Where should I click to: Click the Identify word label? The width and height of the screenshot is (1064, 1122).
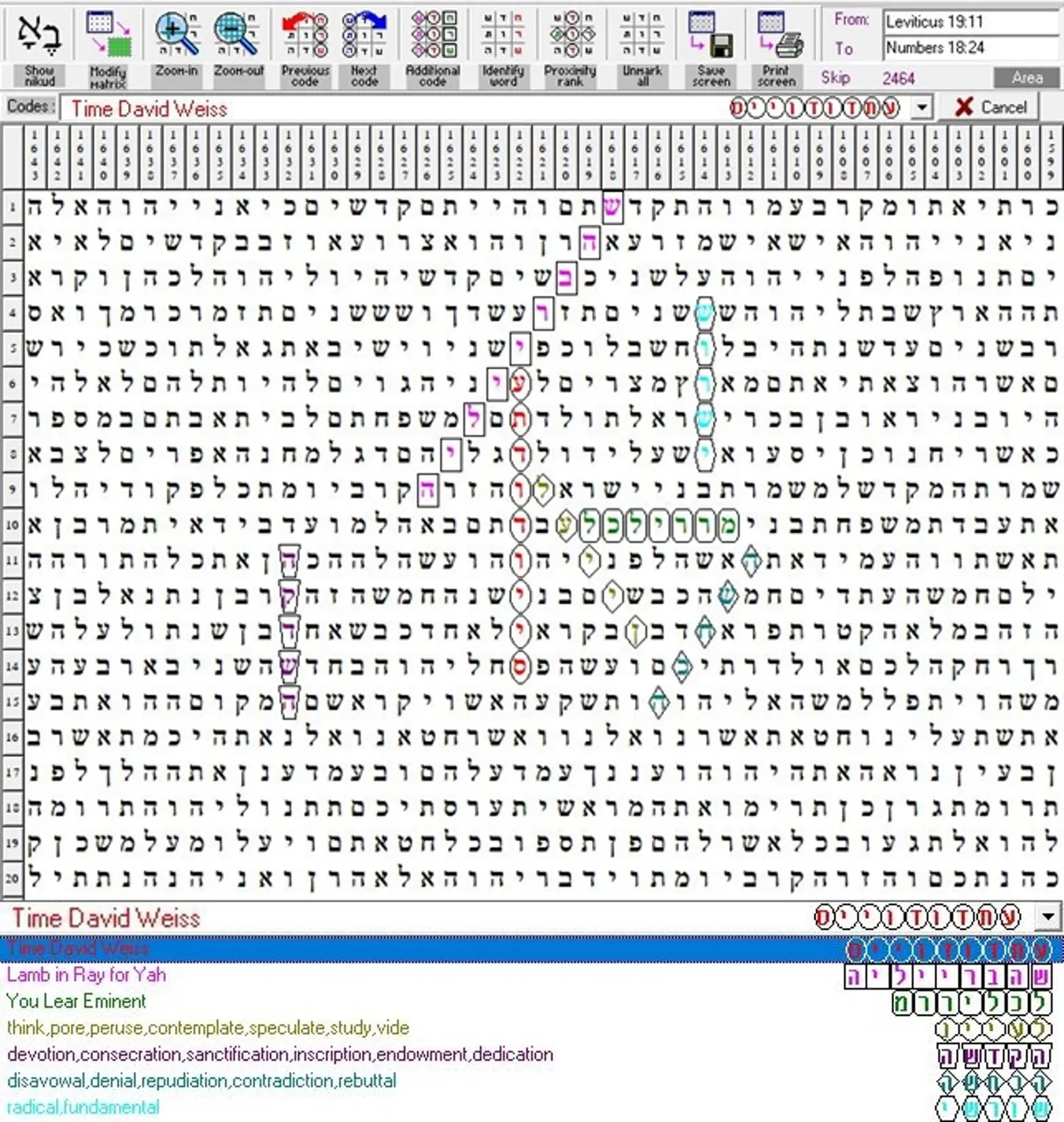[502, 76]
